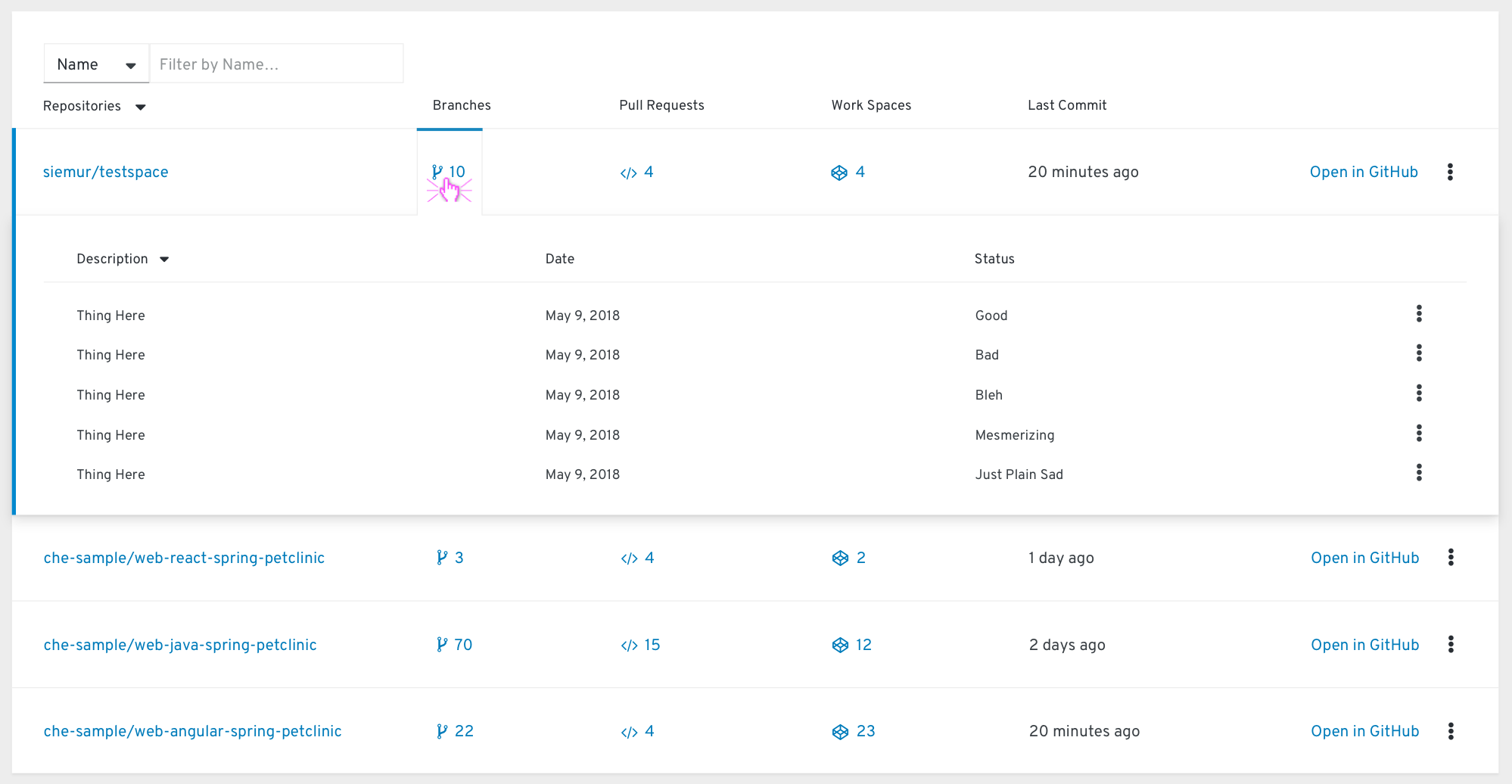The height and width of the screenshot is (784, 1512).
Task: Open the kebab menu beside the Mesmerizing status
Action: click(1419, 434)
